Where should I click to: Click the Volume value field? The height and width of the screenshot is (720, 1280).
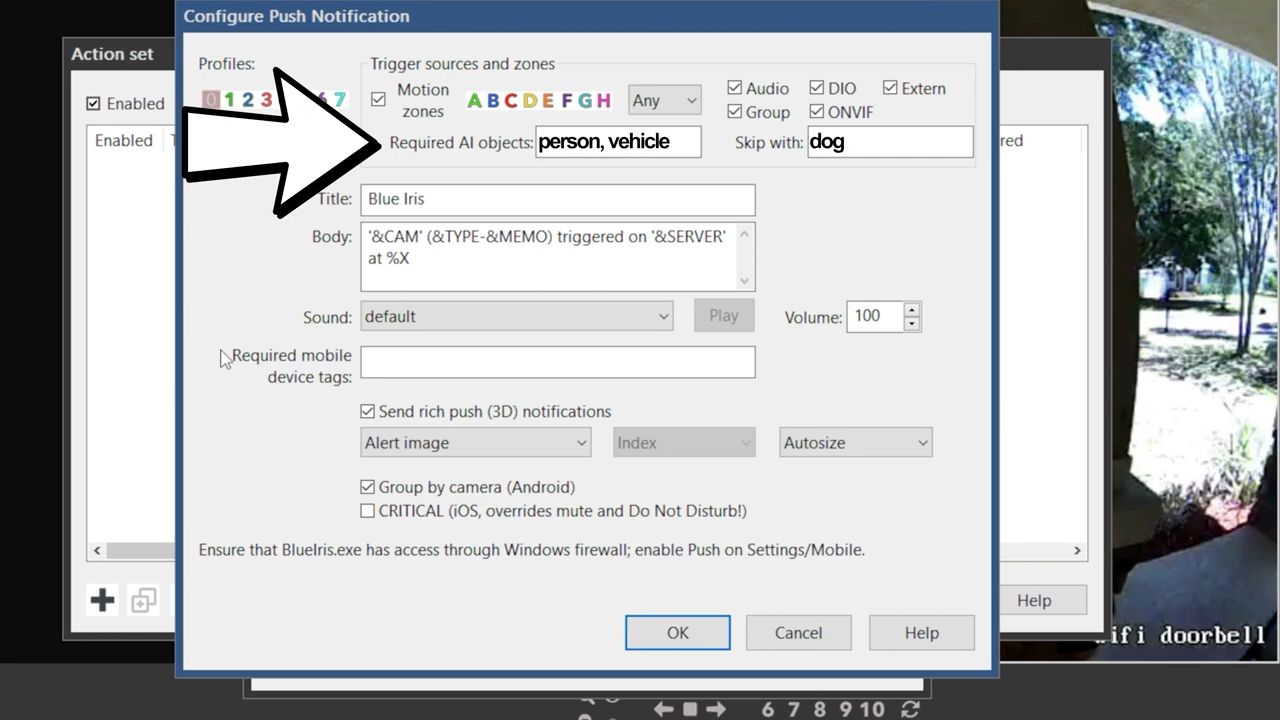(875, 316)
